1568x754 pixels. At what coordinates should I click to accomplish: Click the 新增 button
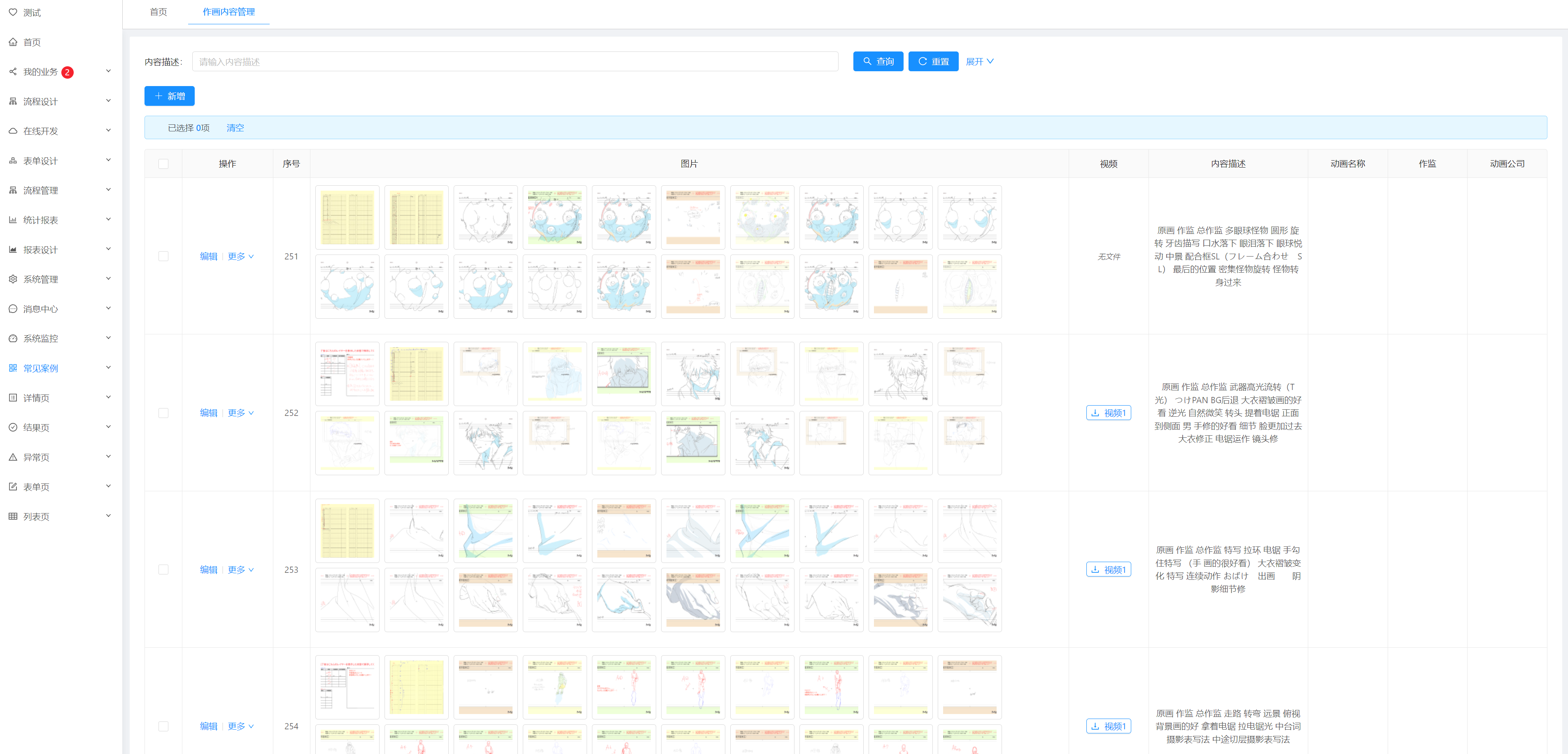[x=169, y=96]
